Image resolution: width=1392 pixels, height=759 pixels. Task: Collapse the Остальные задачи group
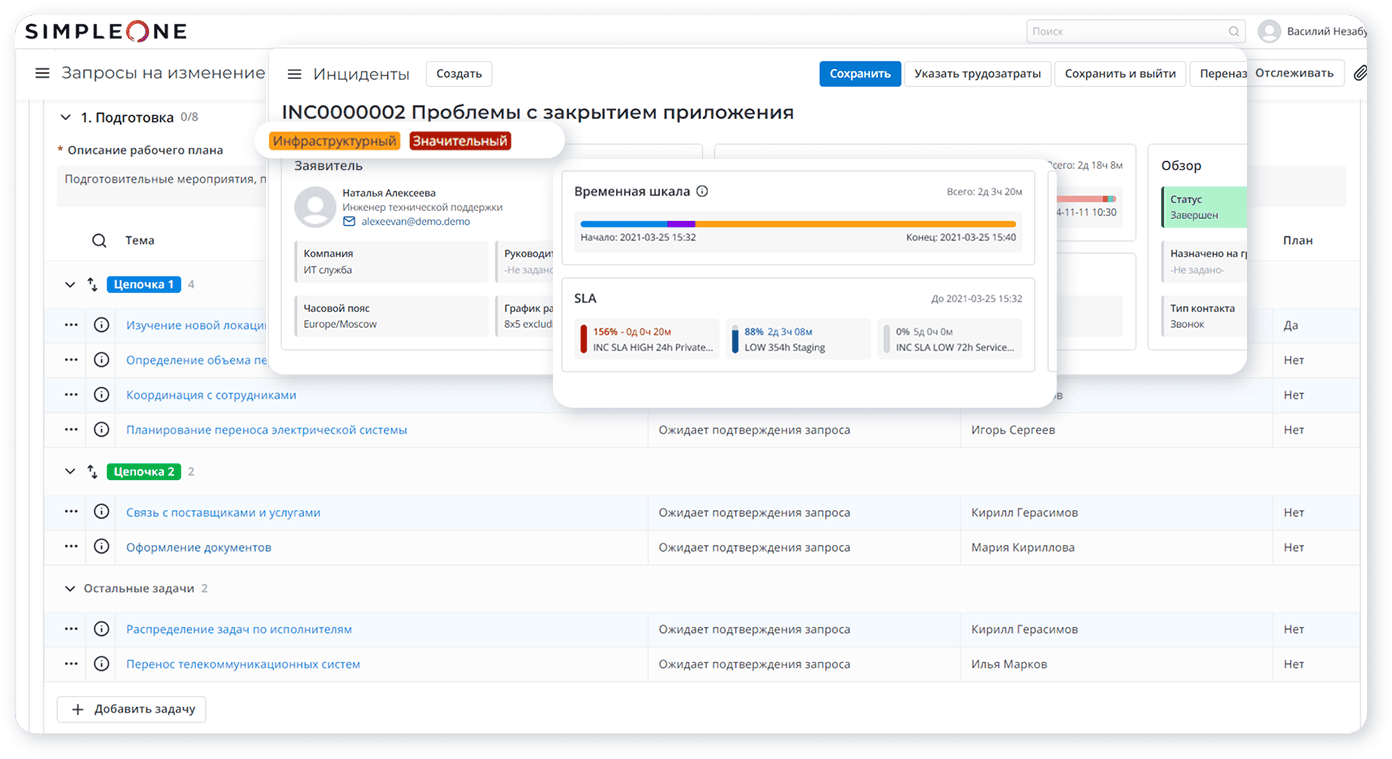(x=70, y=589)
